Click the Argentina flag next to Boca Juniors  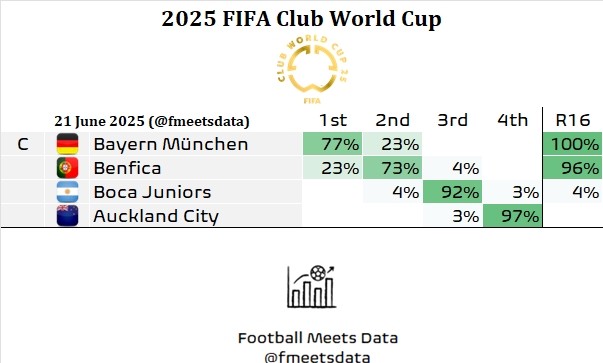[x=67, y=191]
